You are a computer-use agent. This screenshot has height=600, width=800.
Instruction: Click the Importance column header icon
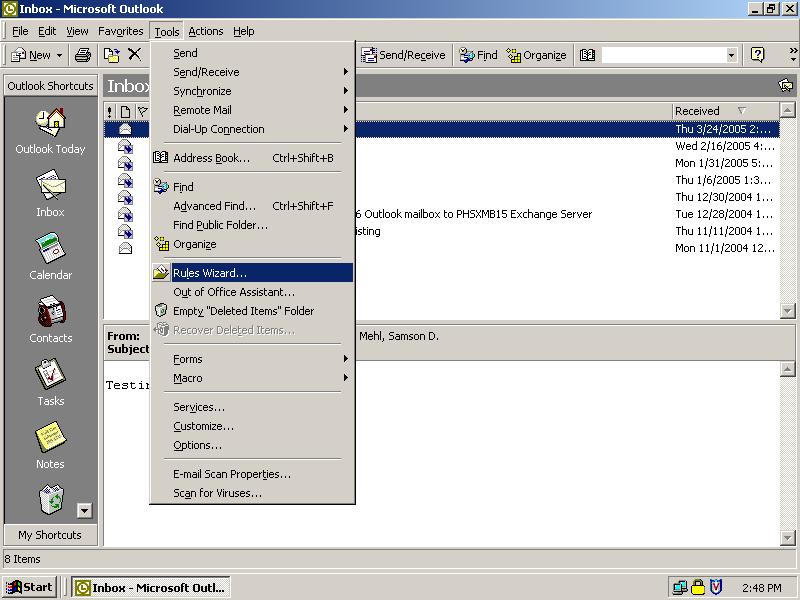coord(110,111)
